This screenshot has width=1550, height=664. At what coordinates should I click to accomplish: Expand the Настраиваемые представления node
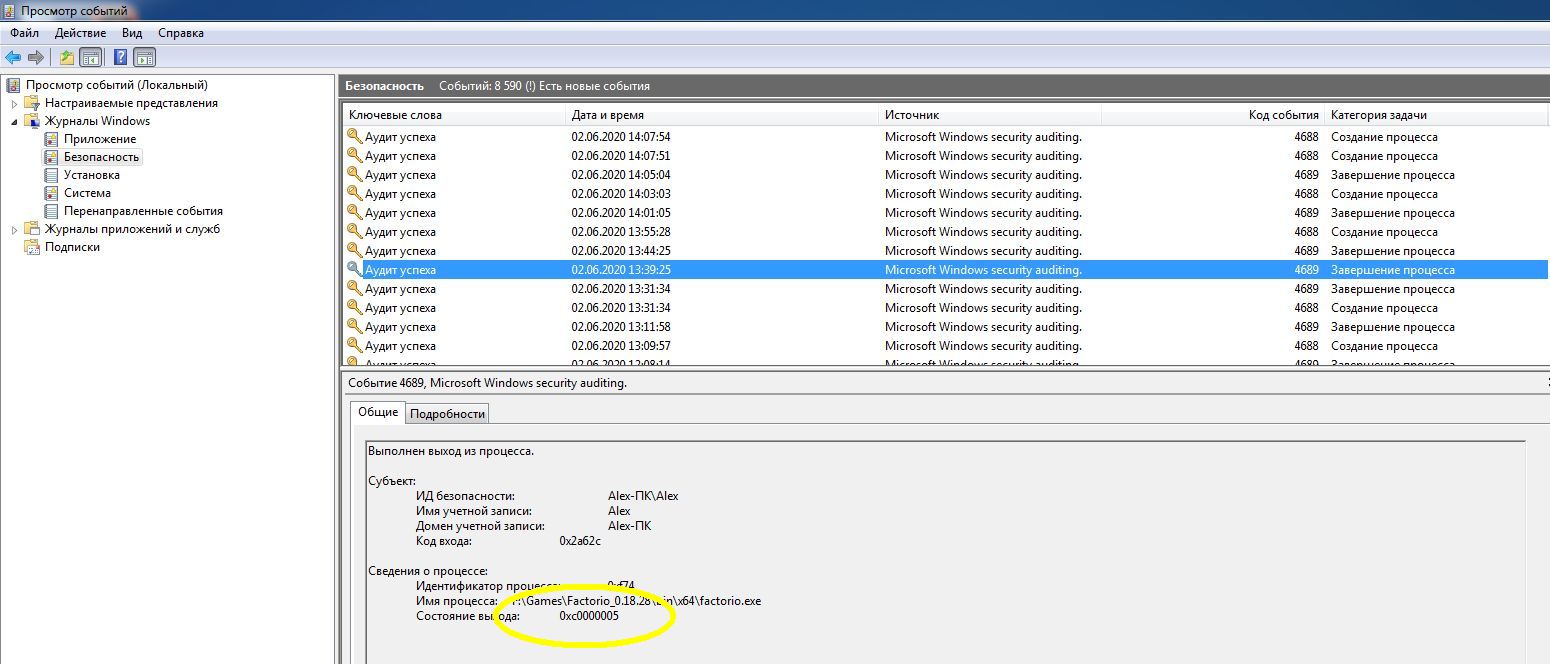coord(15,104)
